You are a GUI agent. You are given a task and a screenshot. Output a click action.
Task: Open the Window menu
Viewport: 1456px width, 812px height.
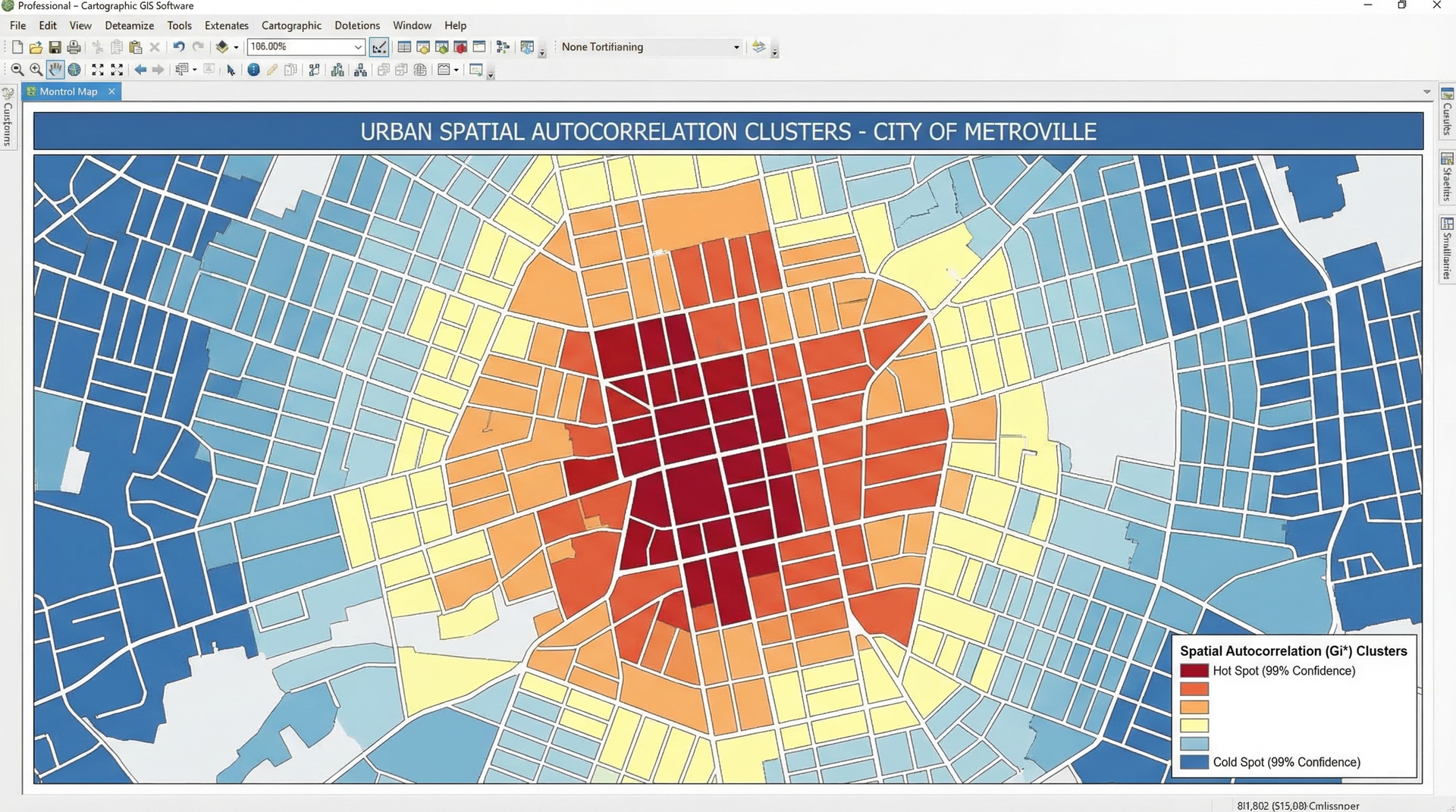click(x=412, y=25)
